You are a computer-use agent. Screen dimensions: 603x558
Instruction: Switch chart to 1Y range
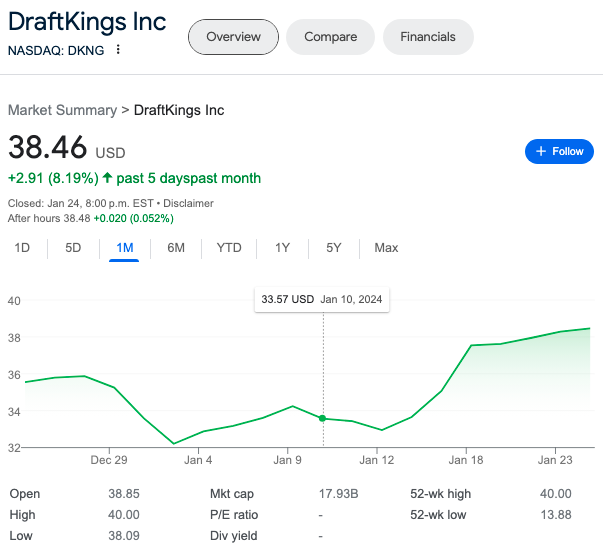point(282,248)
